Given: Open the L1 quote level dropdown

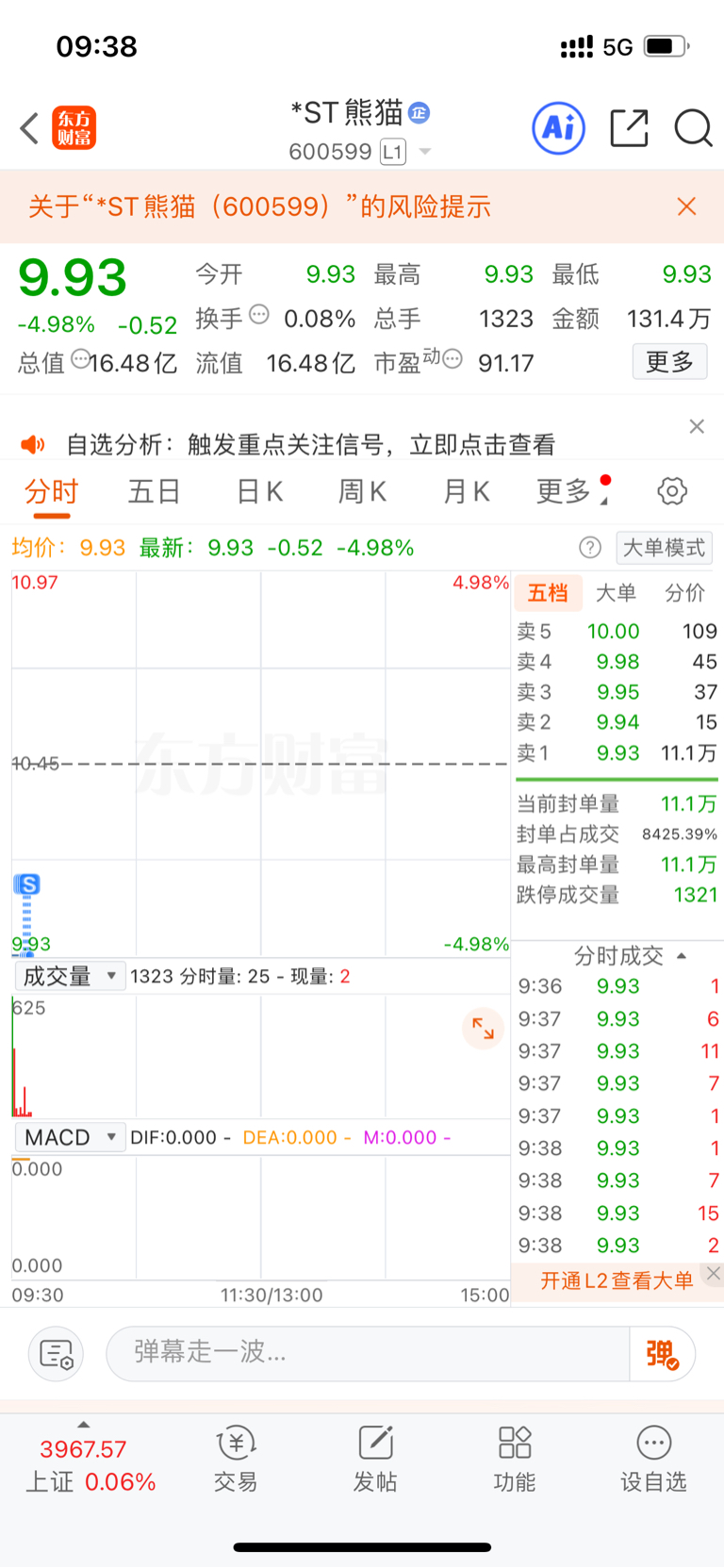Looking at the screenshot, I should tap(406, 152).
